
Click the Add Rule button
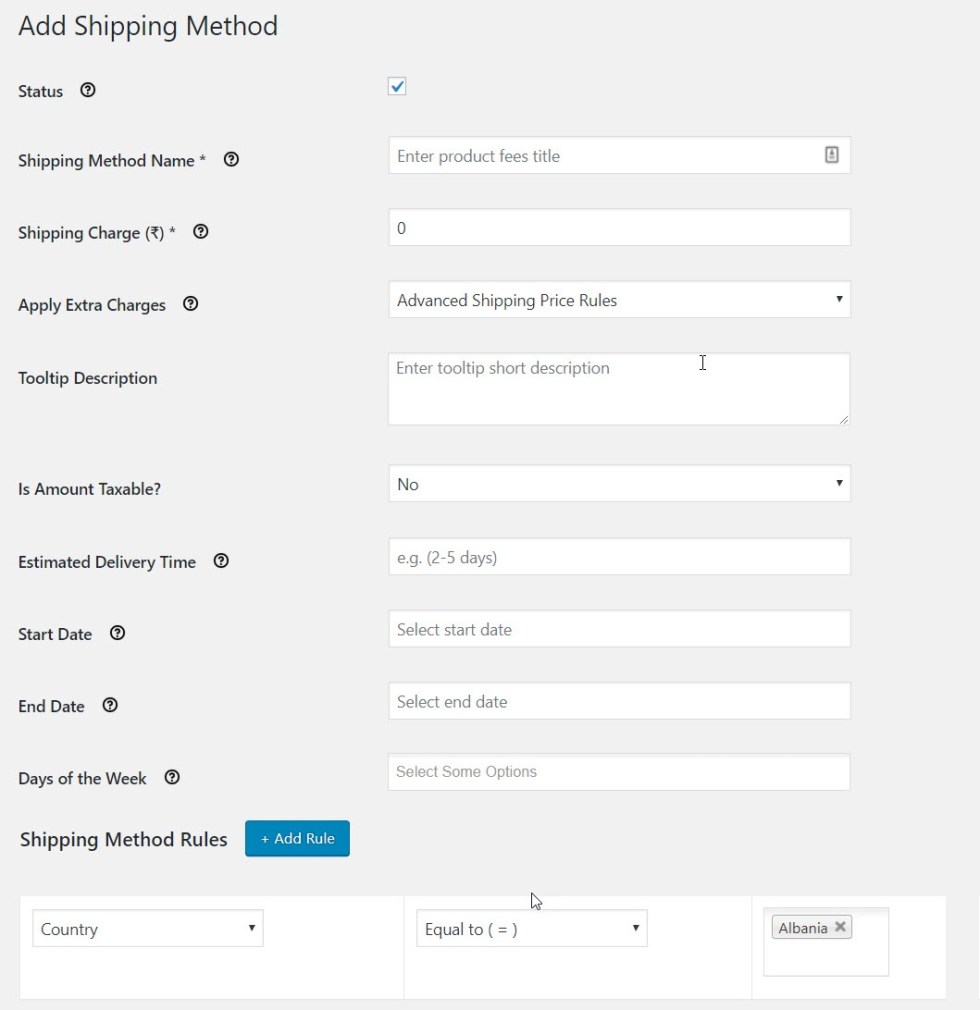tap(297, 838)
